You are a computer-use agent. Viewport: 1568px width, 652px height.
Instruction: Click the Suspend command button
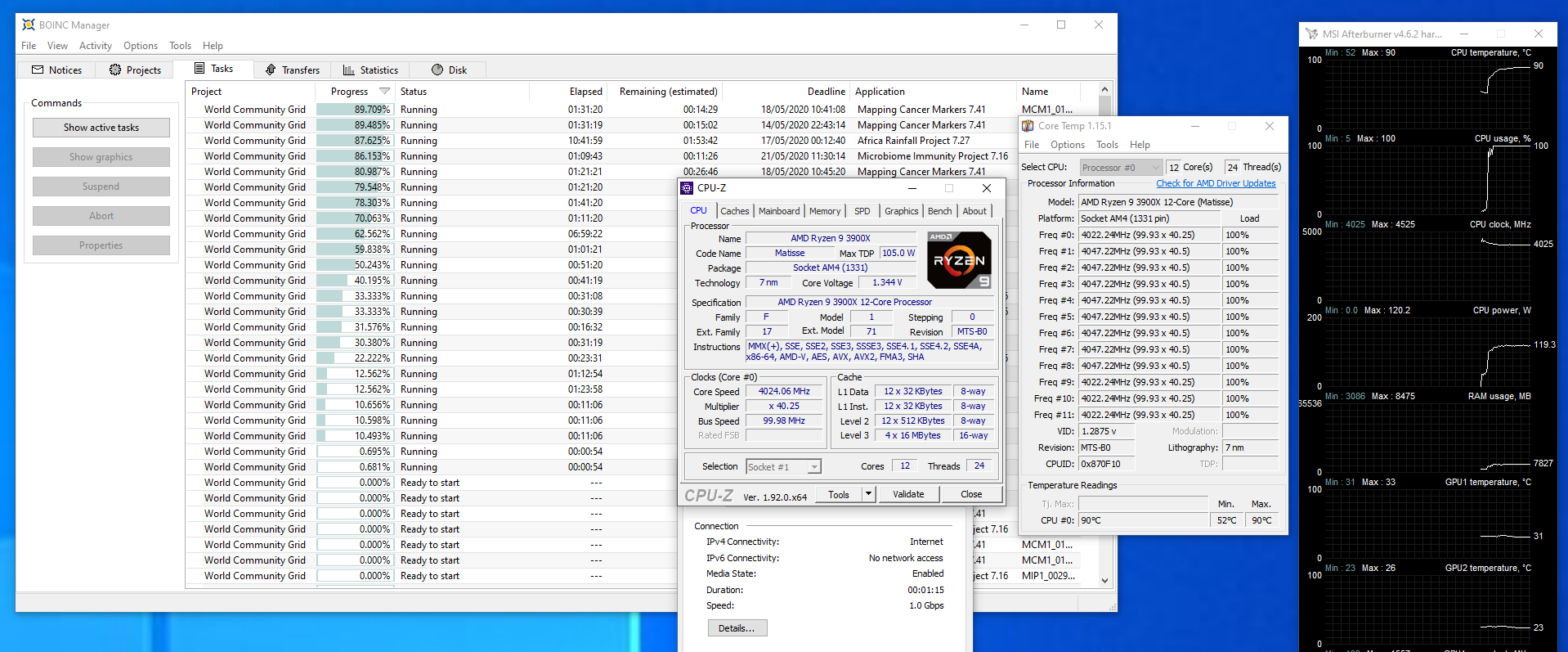[101, 187]
